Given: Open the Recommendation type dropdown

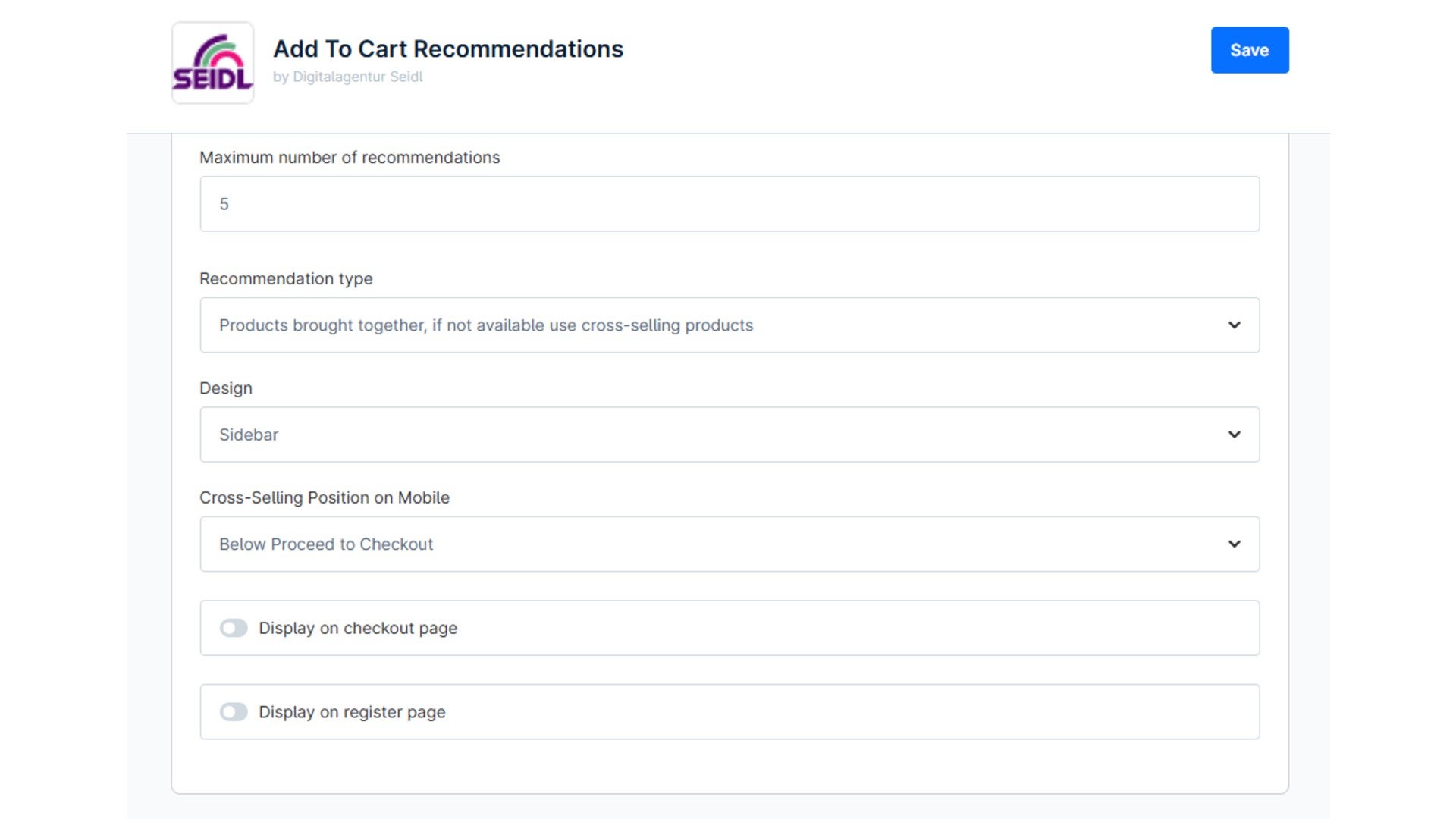Looking at the screenshot, I should (730, 325).
